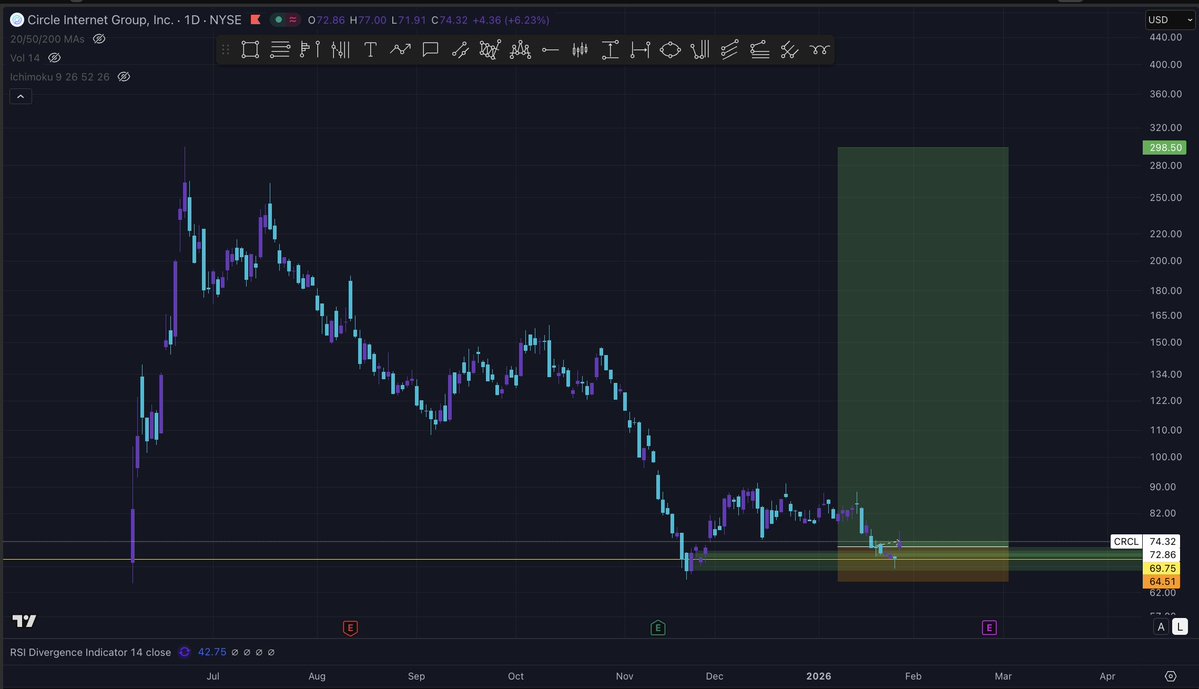Click the 440.00 price axis label
Screen dimensions: 1199x689
pyautogui.click(x=1165, y=37)
